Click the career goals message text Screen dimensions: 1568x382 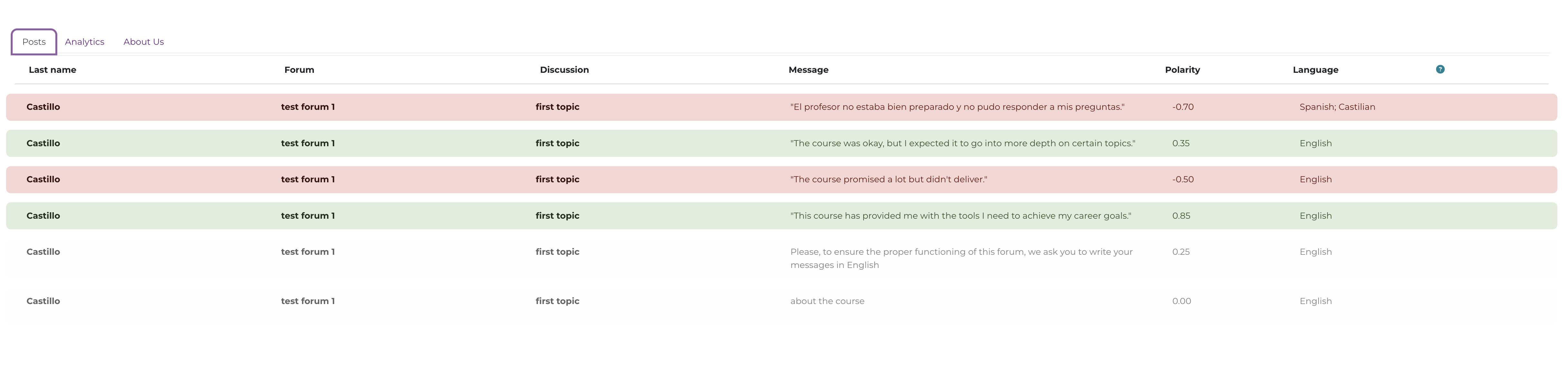(961, 216)
